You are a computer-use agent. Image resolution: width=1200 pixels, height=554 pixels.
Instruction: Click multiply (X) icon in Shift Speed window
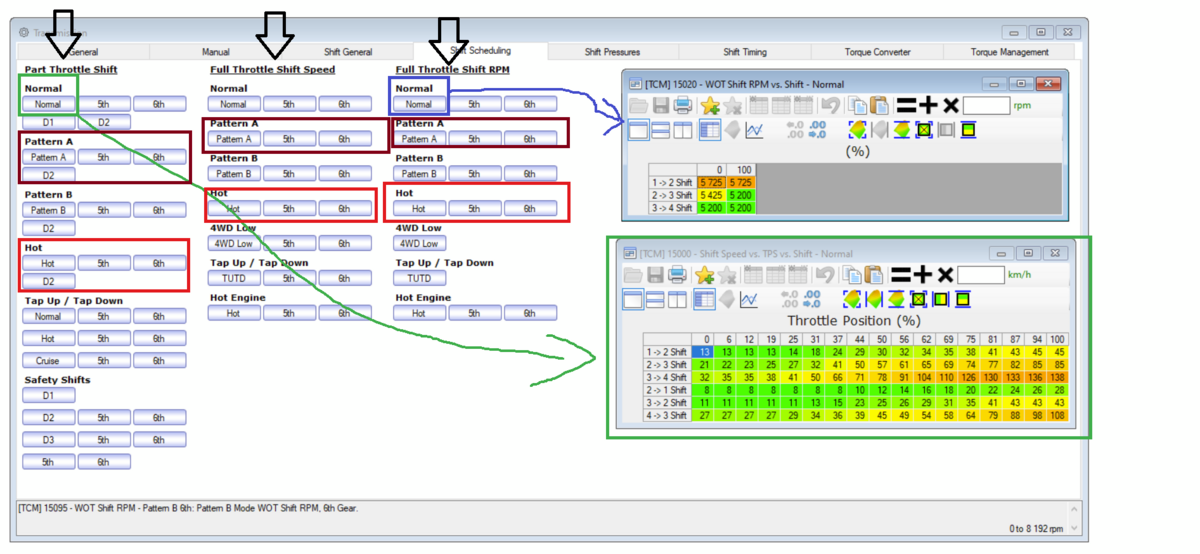[x=944, y=274]
